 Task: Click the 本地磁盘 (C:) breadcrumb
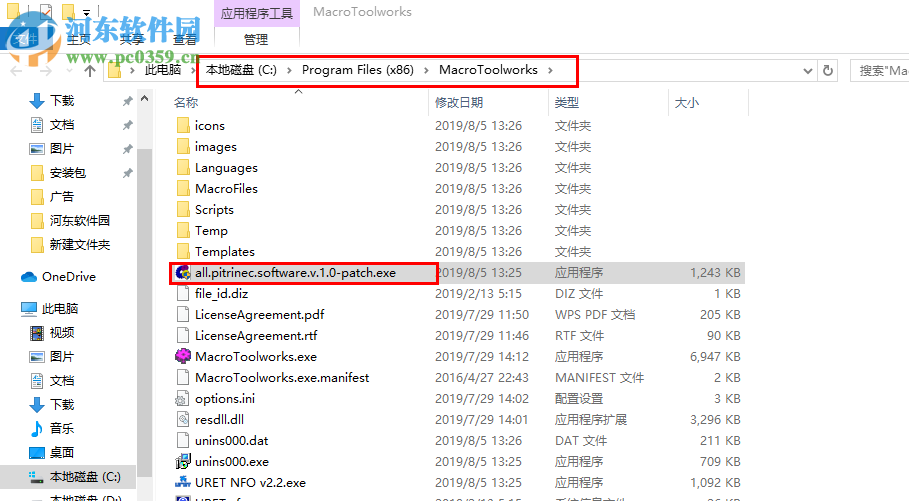241,70
